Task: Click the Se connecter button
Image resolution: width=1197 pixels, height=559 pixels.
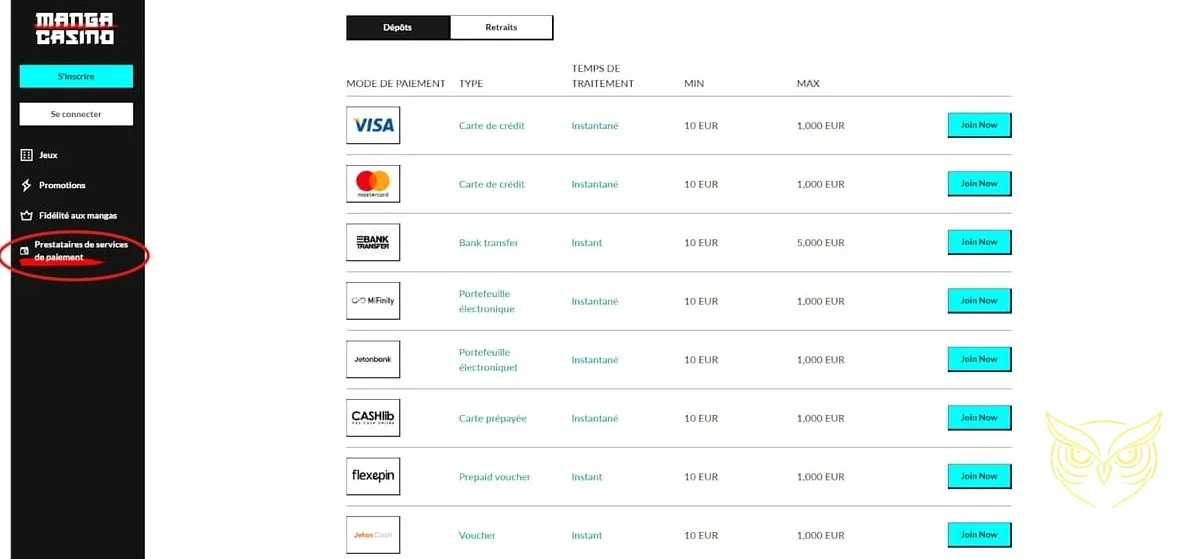Action: pyautogui.click(x=76, y=114)
